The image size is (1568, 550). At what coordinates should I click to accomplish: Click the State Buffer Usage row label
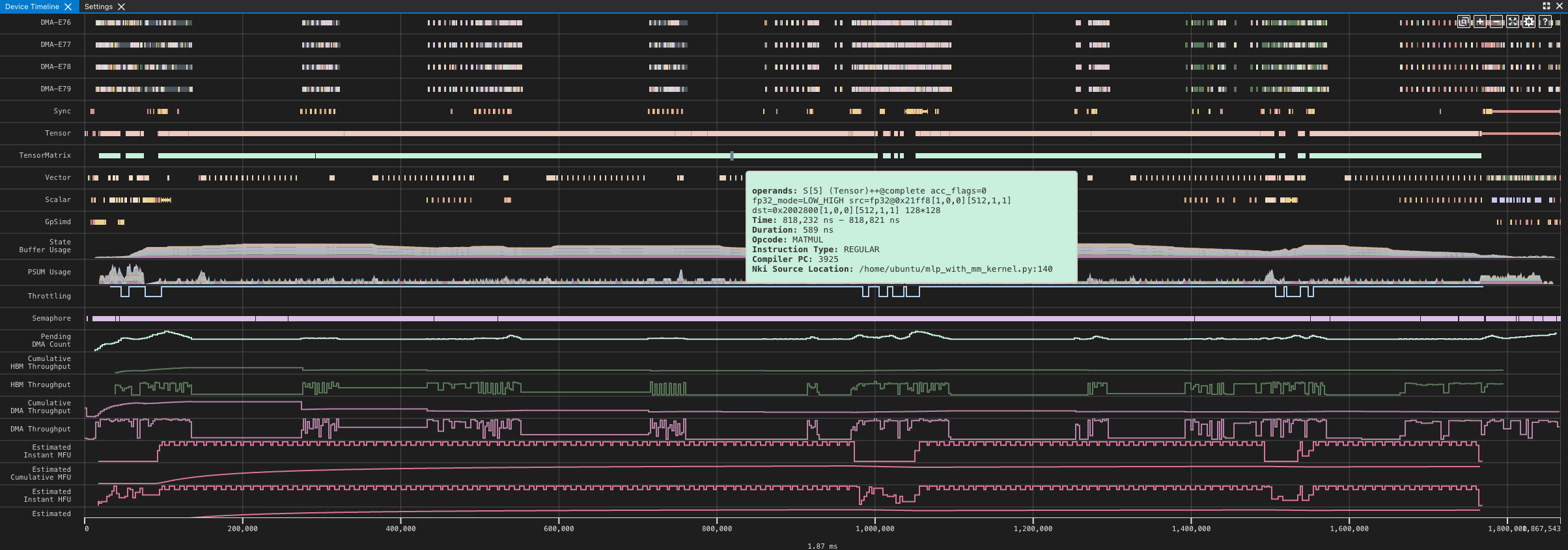[45, 246]
